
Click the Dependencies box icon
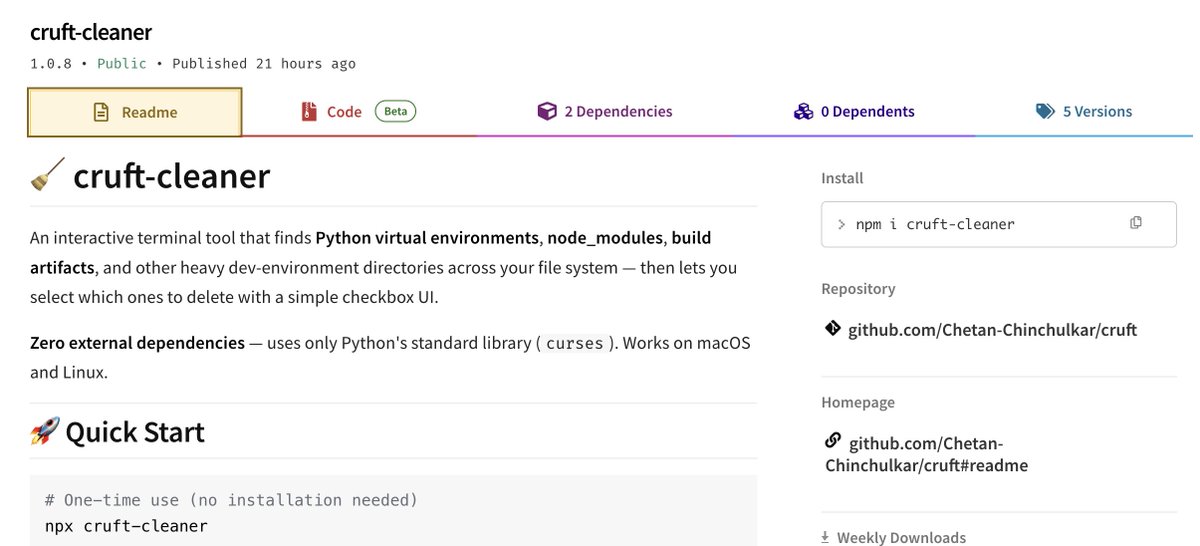[x=546, y=112]
